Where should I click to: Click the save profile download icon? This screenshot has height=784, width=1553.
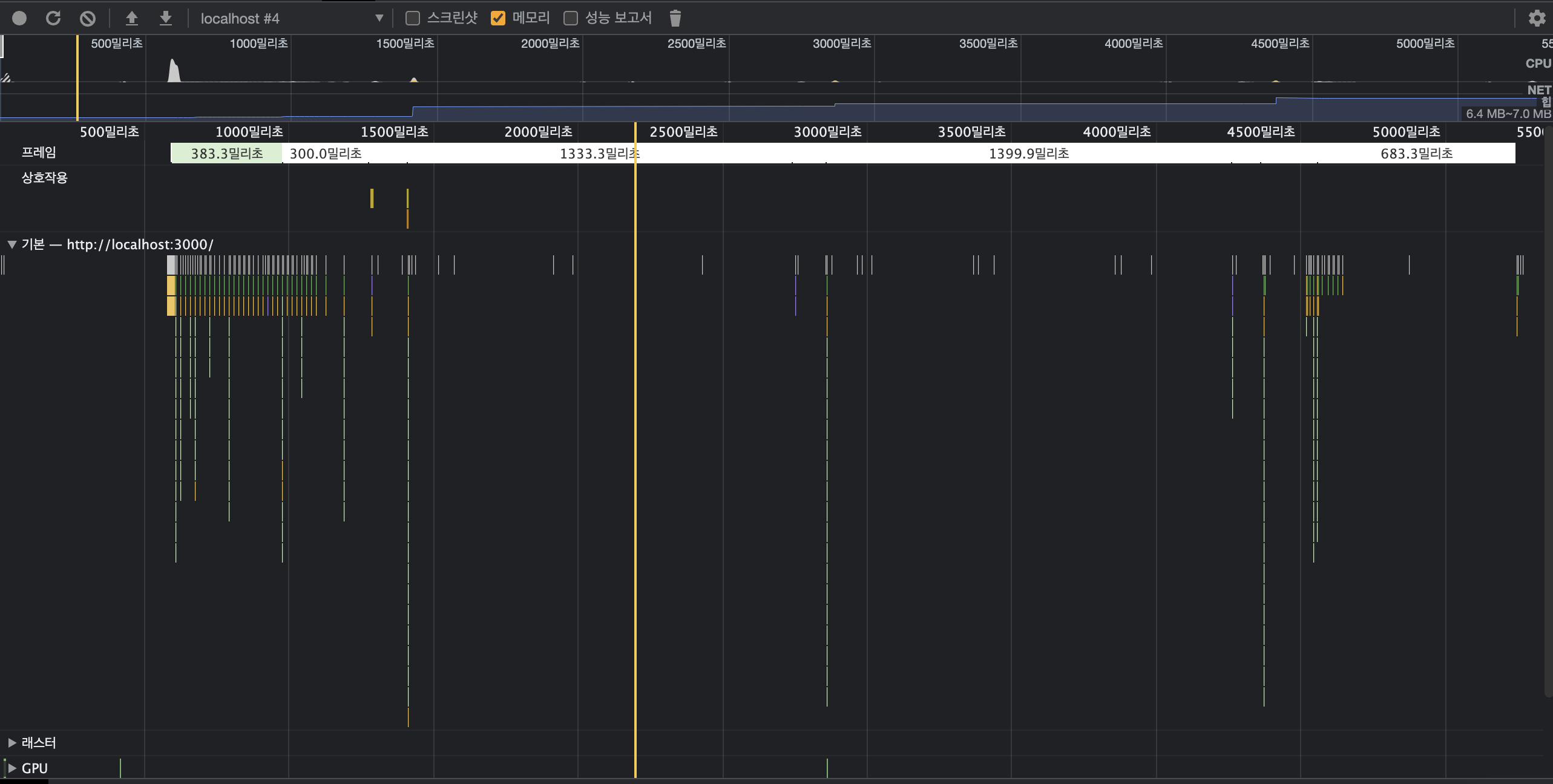[x=165, y=18]
